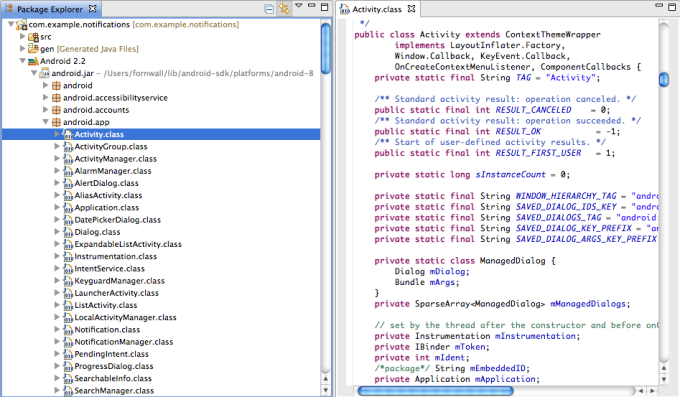The height and width of the screenshot is (397, 680).
Task: Select DatePickerDialog.class in the tree
Action: [118, 220]
